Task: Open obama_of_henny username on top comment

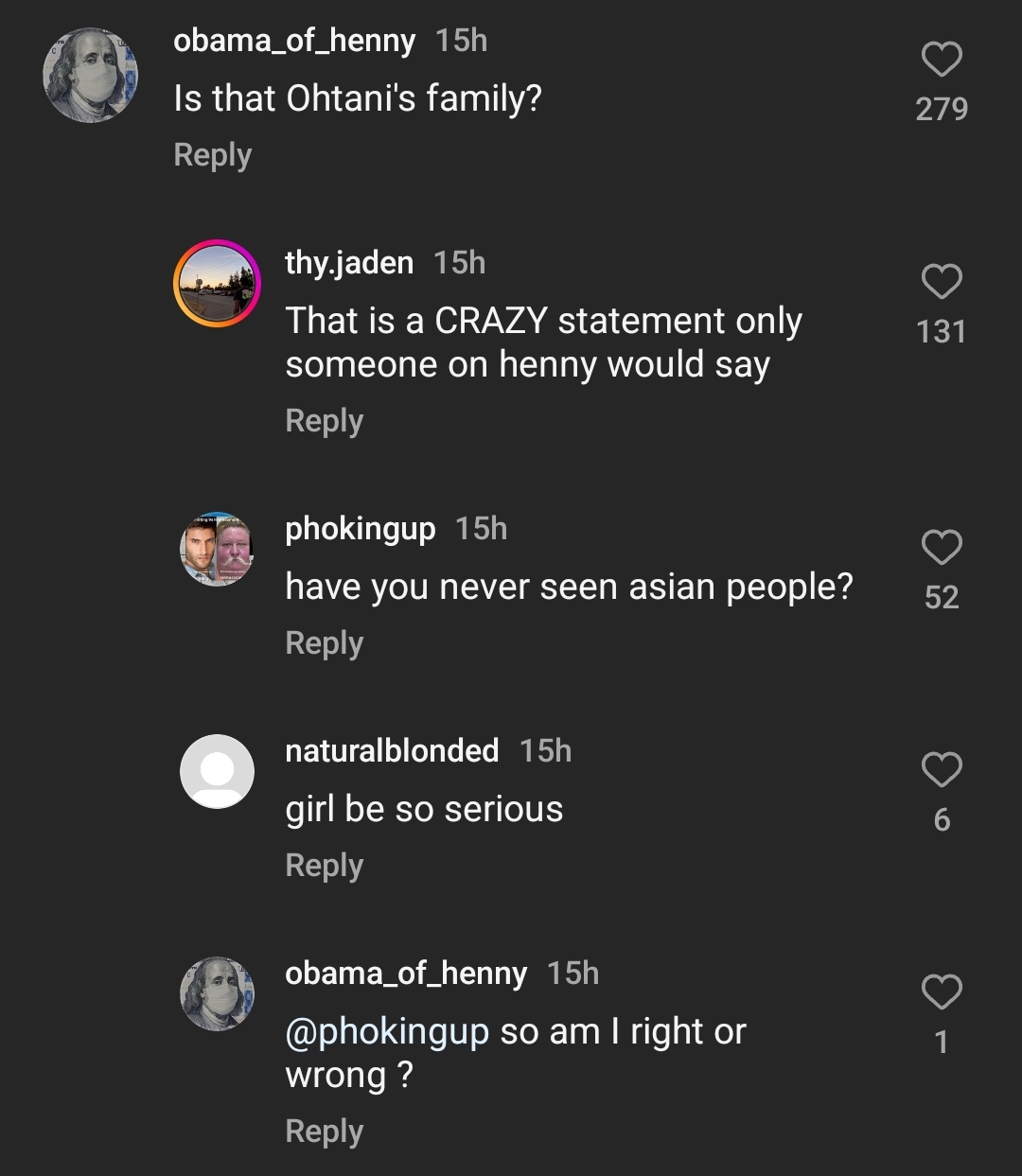Action: (x=294, y=41)
